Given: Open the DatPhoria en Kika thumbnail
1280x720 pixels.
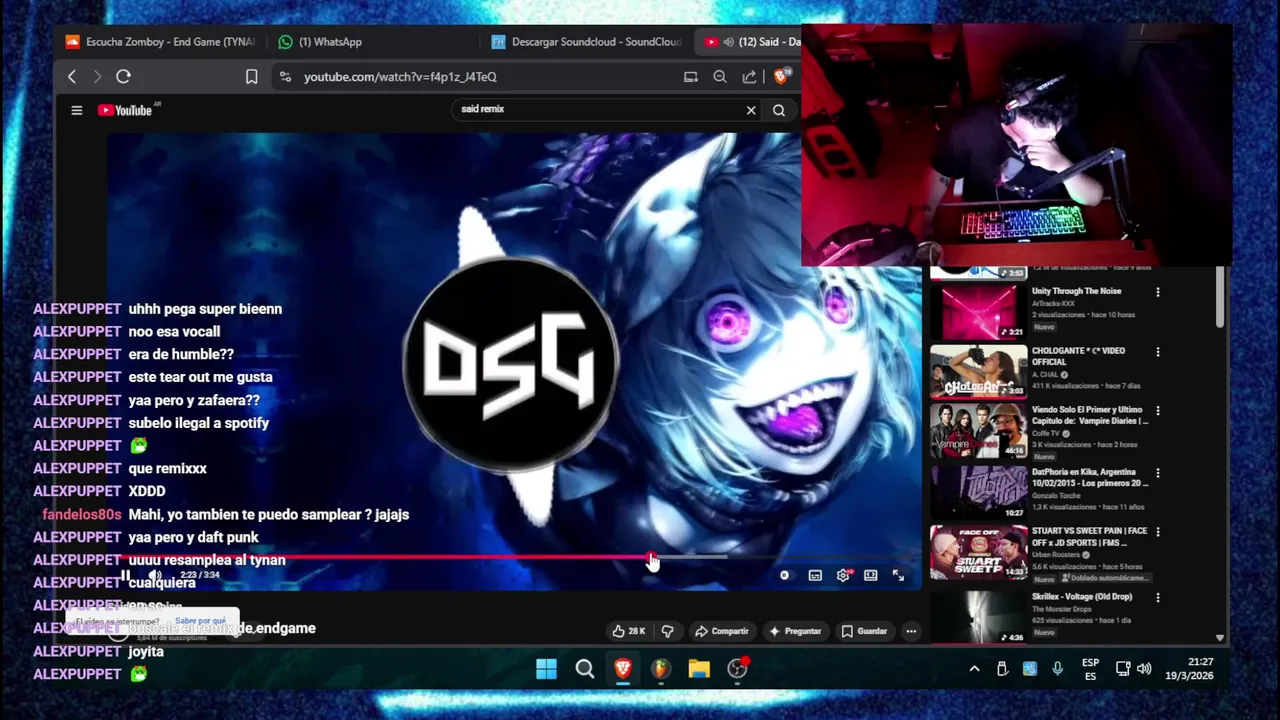Looking at the screenshot, I should tap(978, 492).
